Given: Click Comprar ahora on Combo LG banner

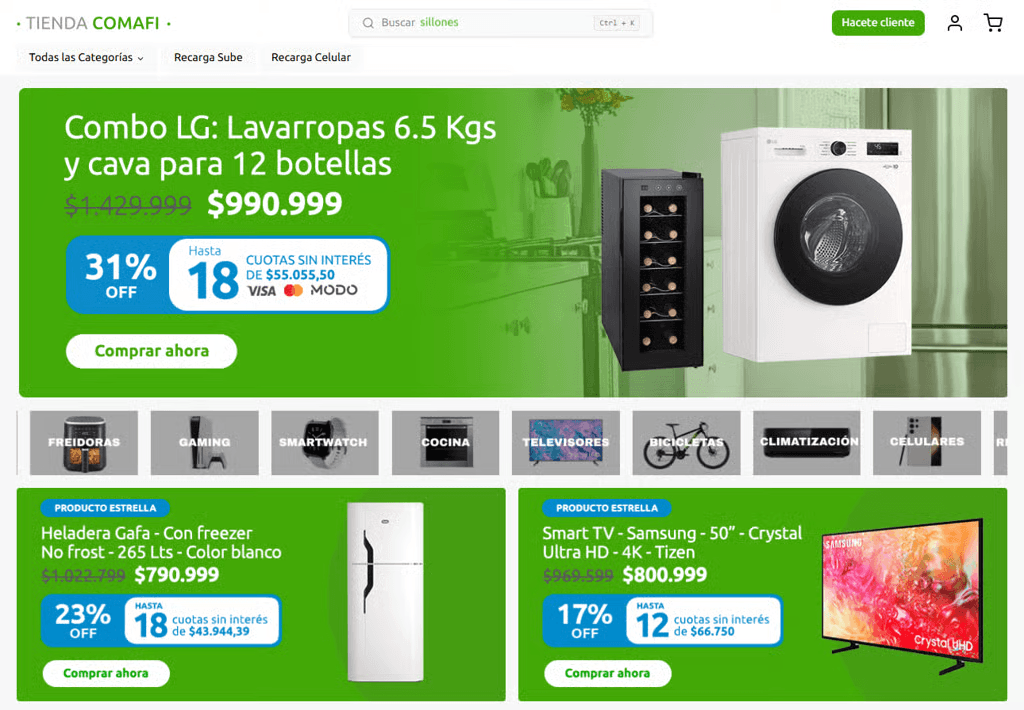Looking at the screenshot, I should tap(152, 351).
